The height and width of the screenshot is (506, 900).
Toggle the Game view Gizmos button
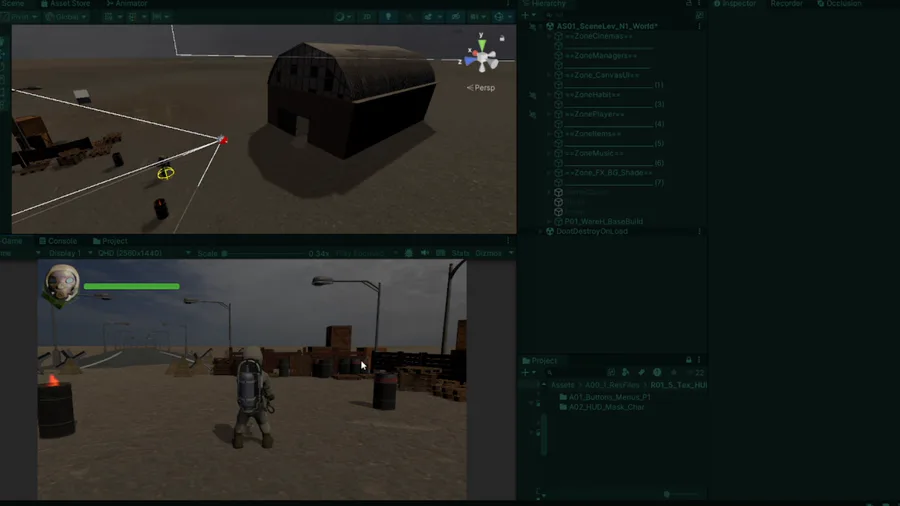tap(488, 253)
